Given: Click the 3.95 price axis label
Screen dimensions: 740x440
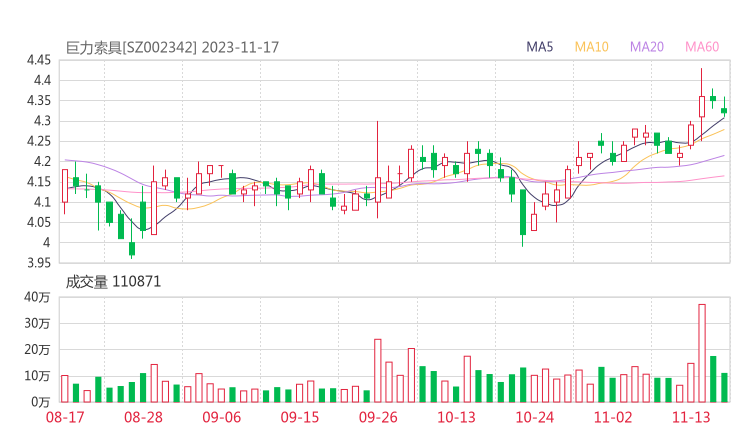Looking at the screenshot, I should point(40,263).
